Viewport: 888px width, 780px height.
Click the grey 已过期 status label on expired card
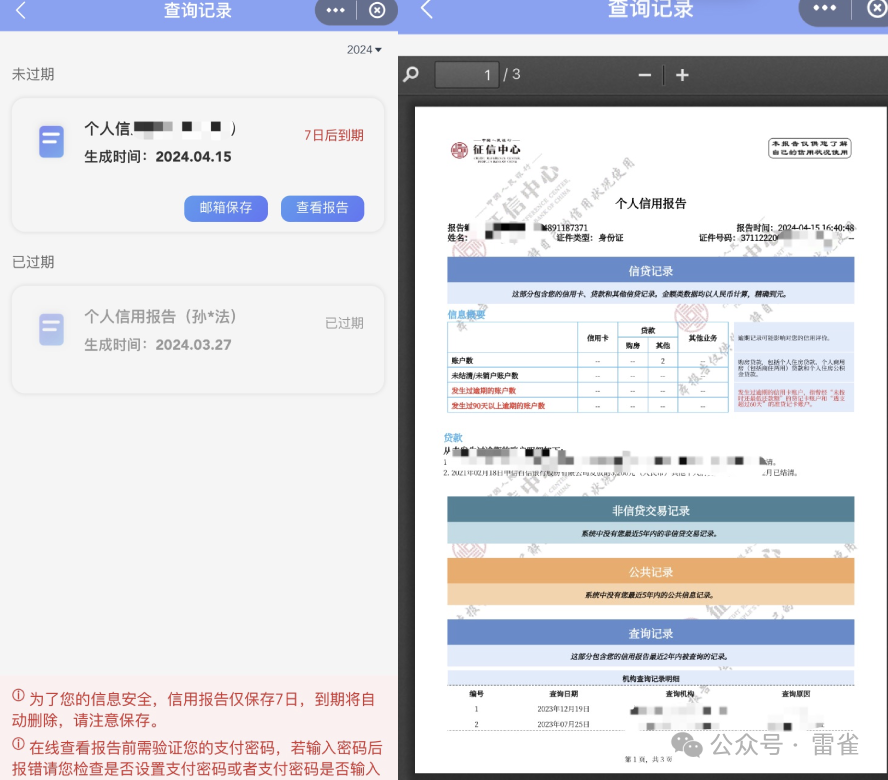point(344,323)
